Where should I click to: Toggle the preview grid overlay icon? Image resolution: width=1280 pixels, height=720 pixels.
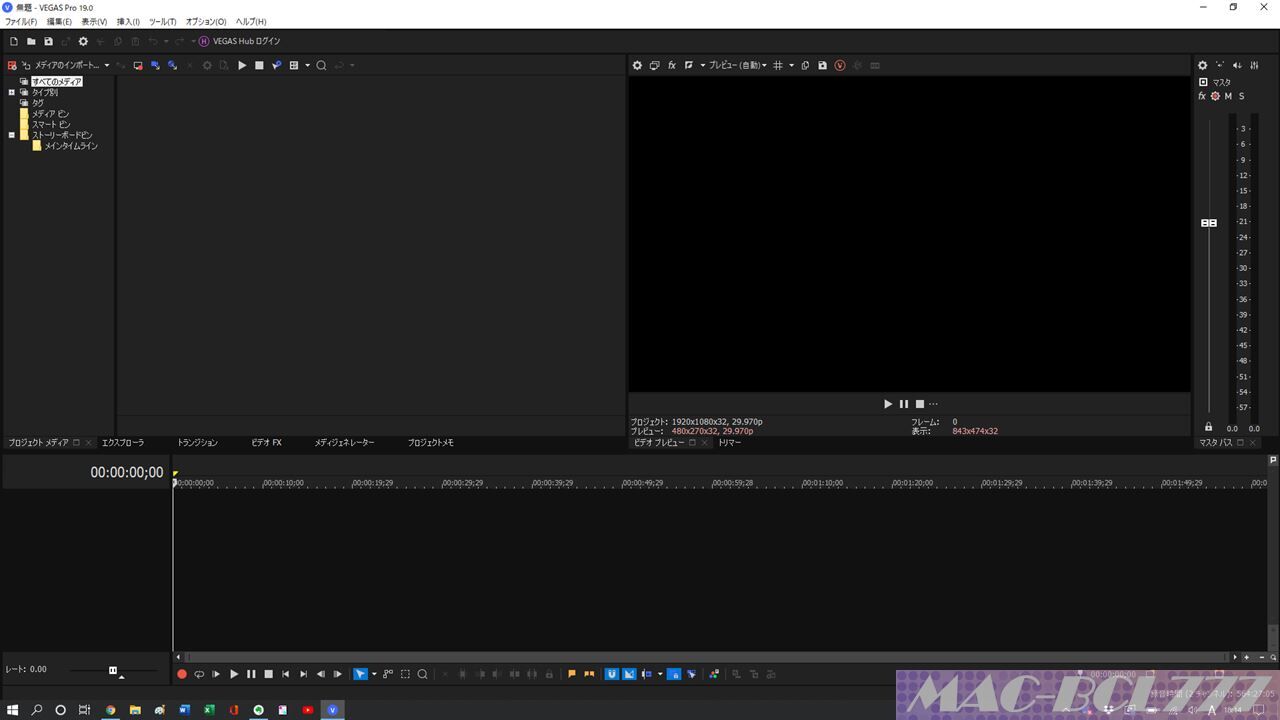pos(778,66)
